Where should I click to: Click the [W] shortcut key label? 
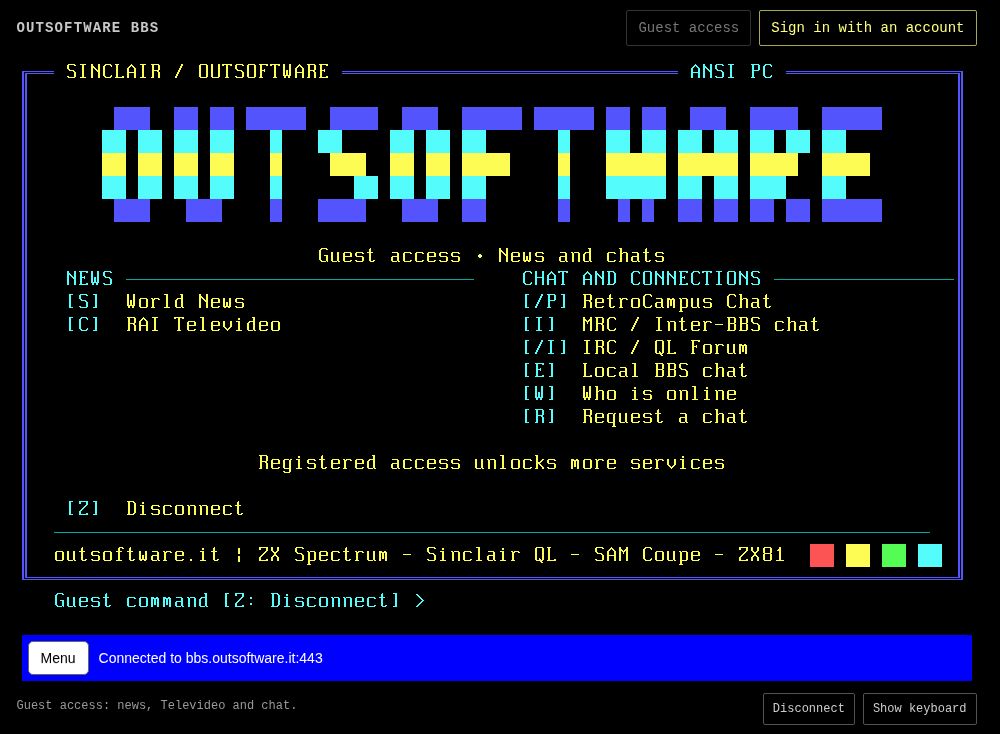click(x=539, y=393)
